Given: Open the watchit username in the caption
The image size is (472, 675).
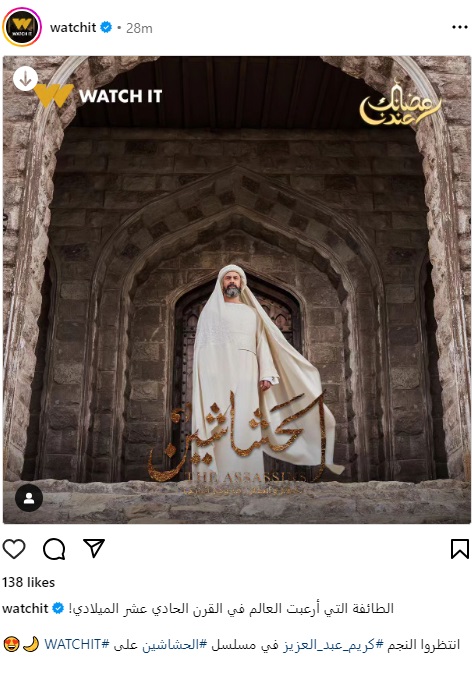Looking at the screenshot, I should (25, 608).
